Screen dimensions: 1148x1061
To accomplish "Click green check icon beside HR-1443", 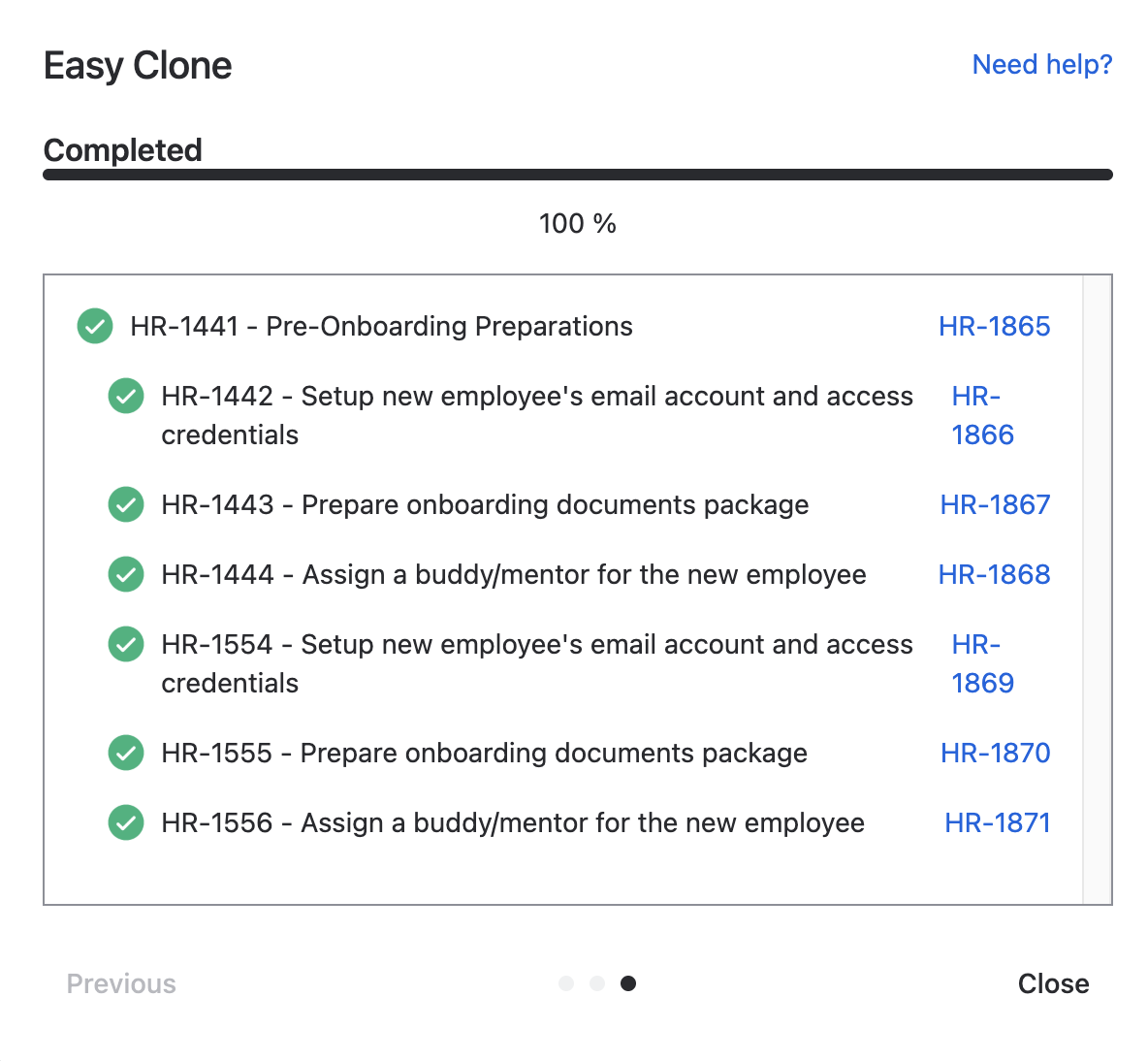I will click(126, 504).
